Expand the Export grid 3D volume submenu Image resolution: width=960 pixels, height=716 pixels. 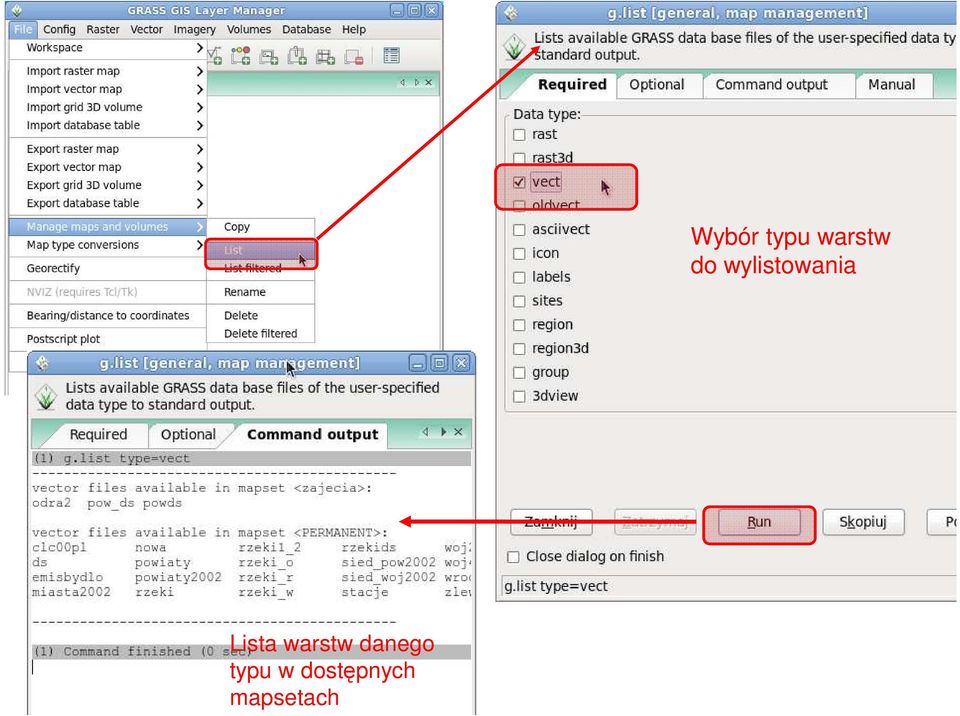tap(200, 186)
